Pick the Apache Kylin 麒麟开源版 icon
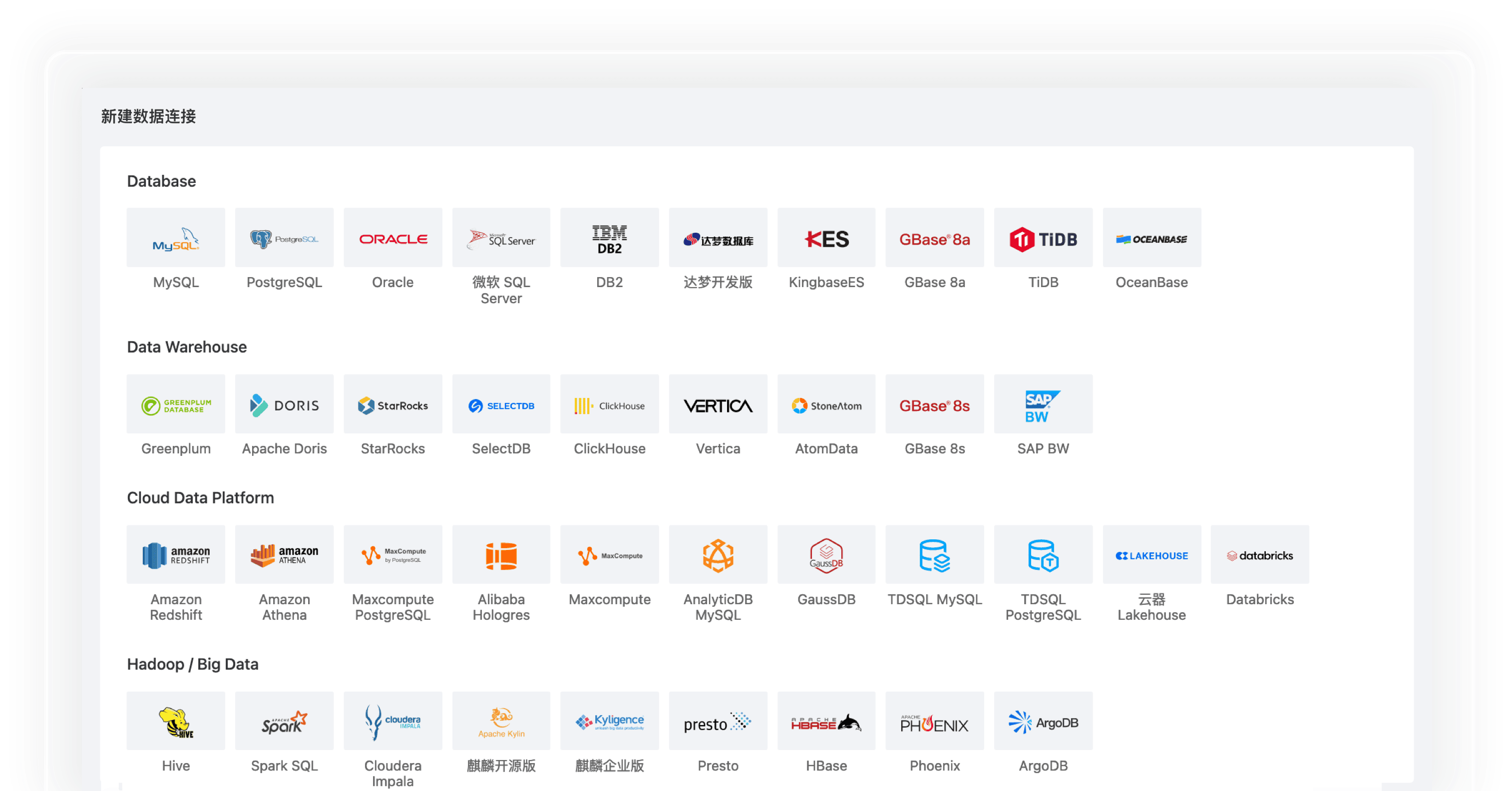This screenshot has height=791, width=1512. 501,721
